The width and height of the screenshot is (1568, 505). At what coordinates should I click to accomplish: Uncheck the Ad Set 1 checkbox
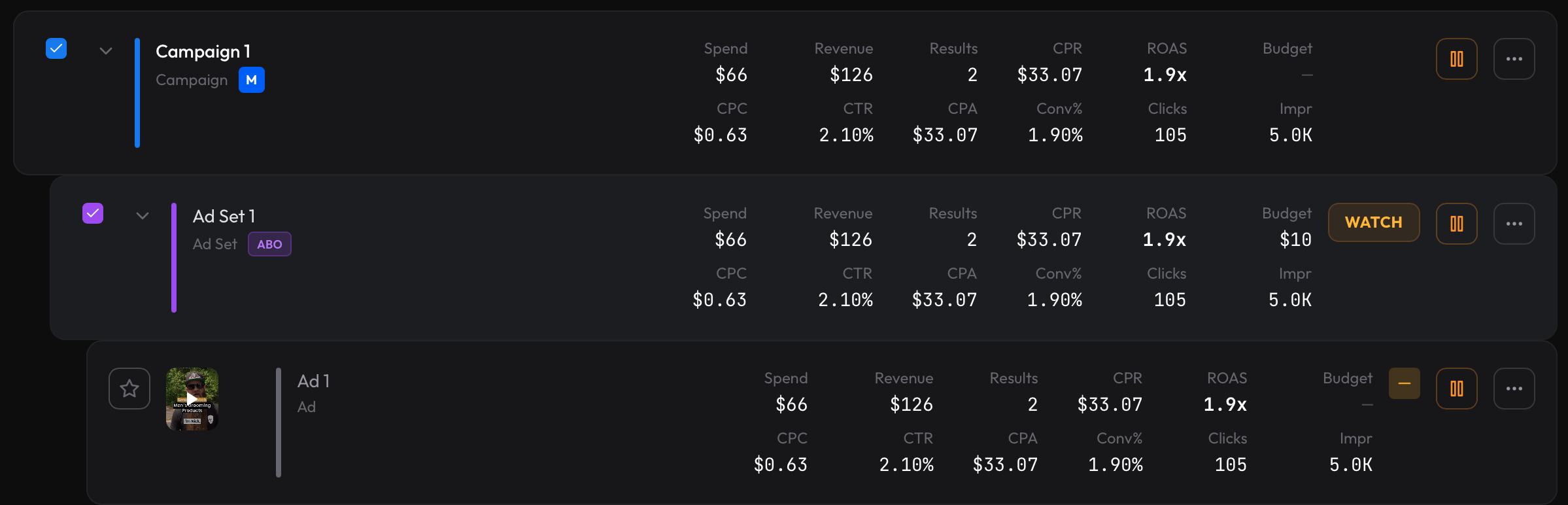click(x=93, y=213)
